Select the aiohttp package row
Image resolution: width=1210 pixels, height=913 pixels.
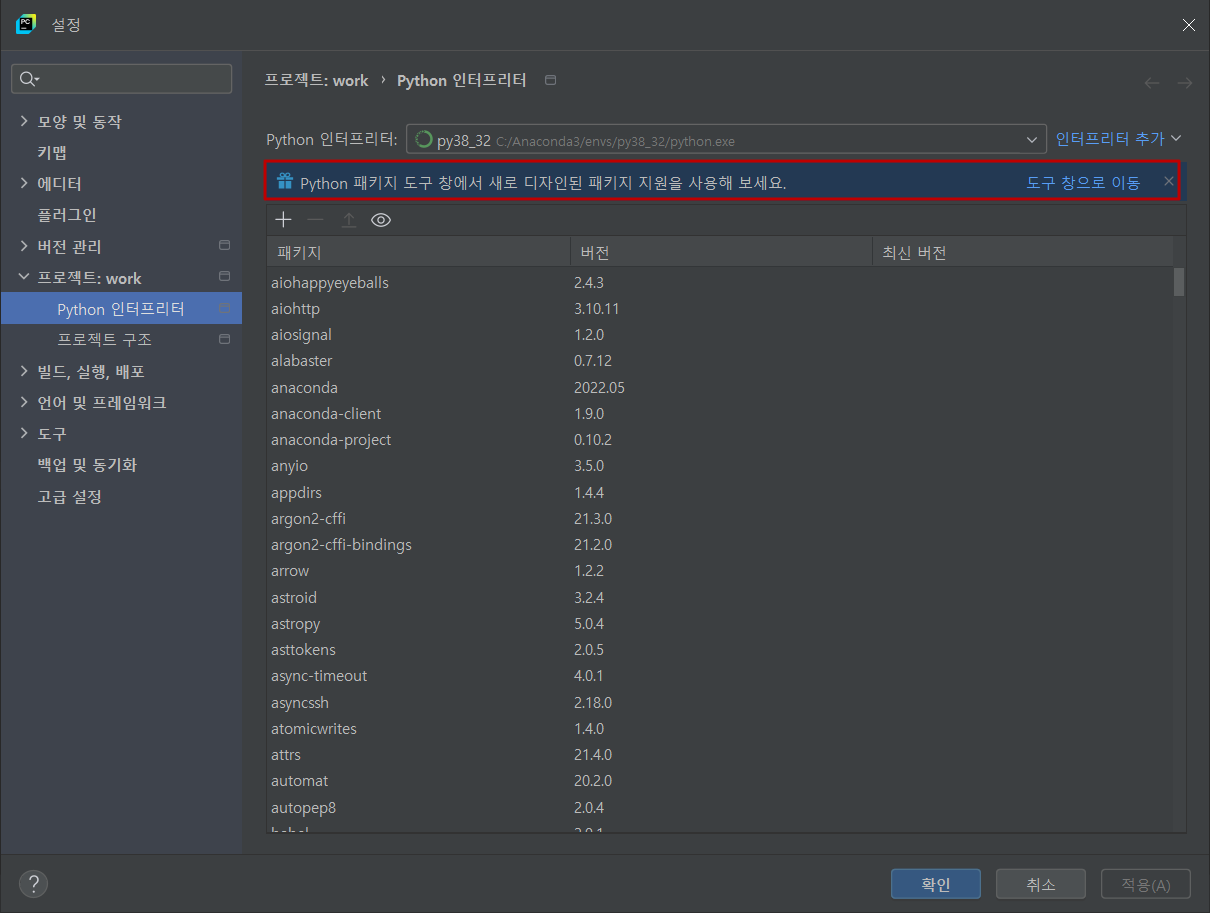click(720, 309)
